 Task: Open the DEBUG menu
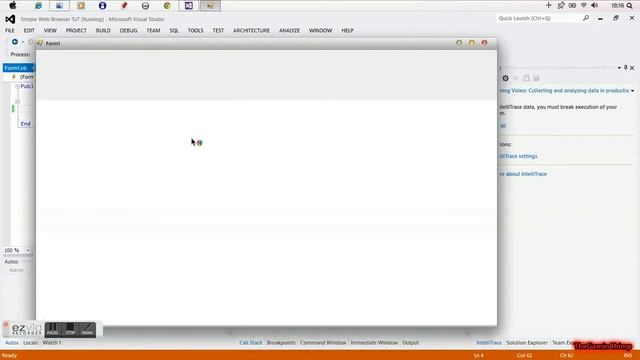129,31
